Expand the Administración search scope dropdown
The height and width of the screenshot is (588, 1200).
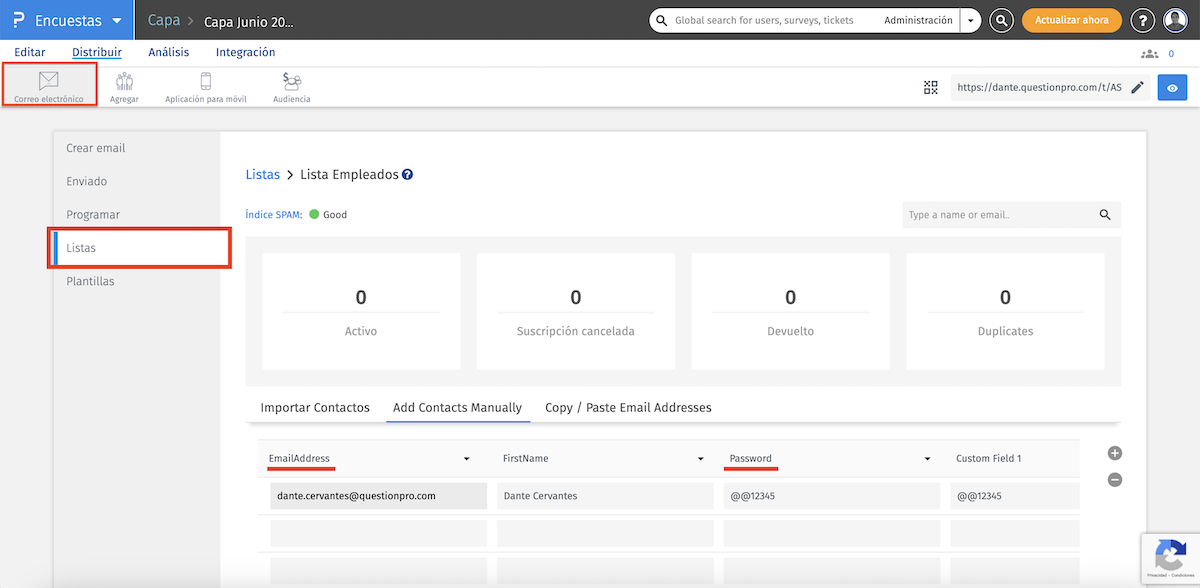[969, 20]
